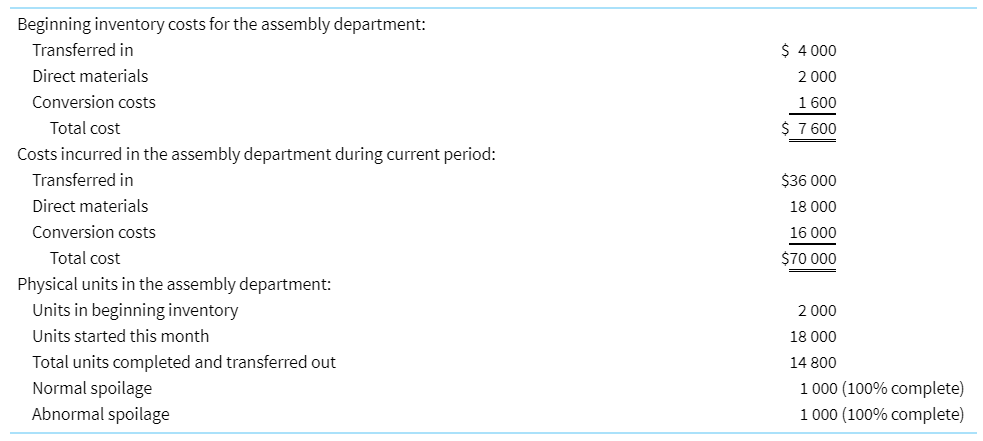Image resolution: width=983 pixels, height=441 pixels.
Task: Select the 16 000 current Conversion costs amount
Action: pyautogui.click(x=813, y=233)
